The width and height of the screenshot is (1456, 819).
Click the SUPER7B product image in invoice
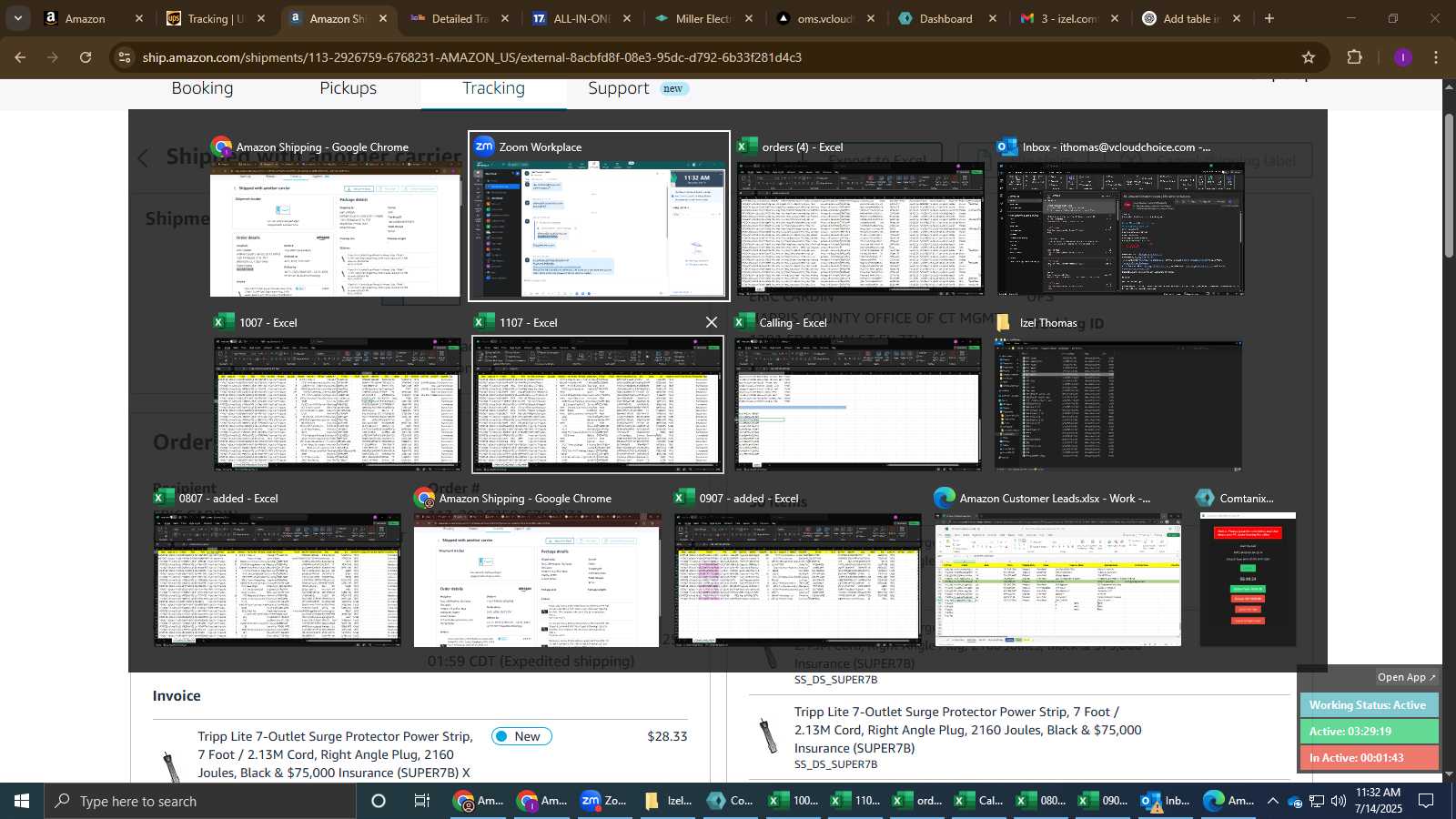point(169,766)
